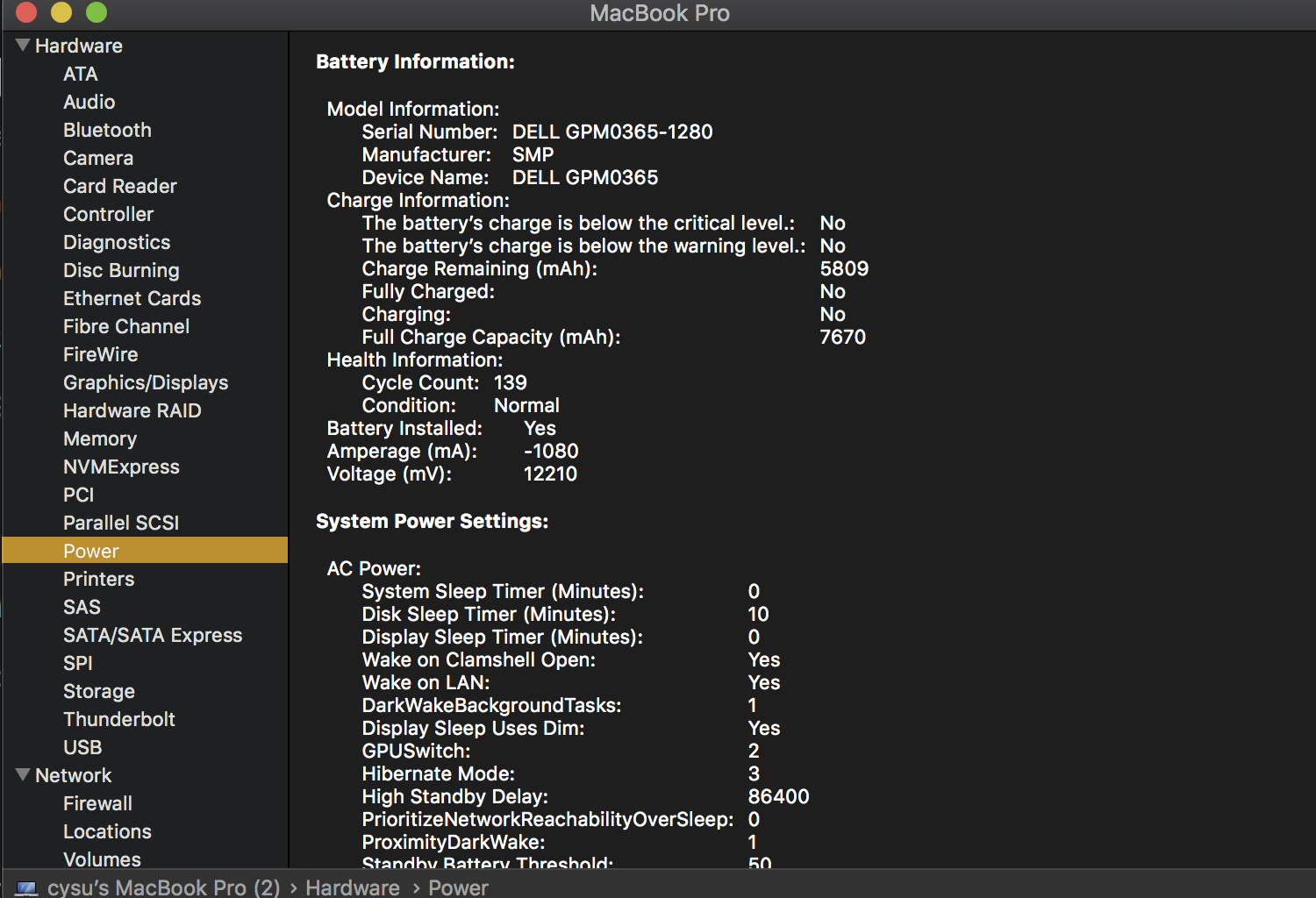The width and height of the screenshot is (1316, 898).
Task: Click Charge Remaining value 5809
Action: pyautogui.click(x=844, y=268)
